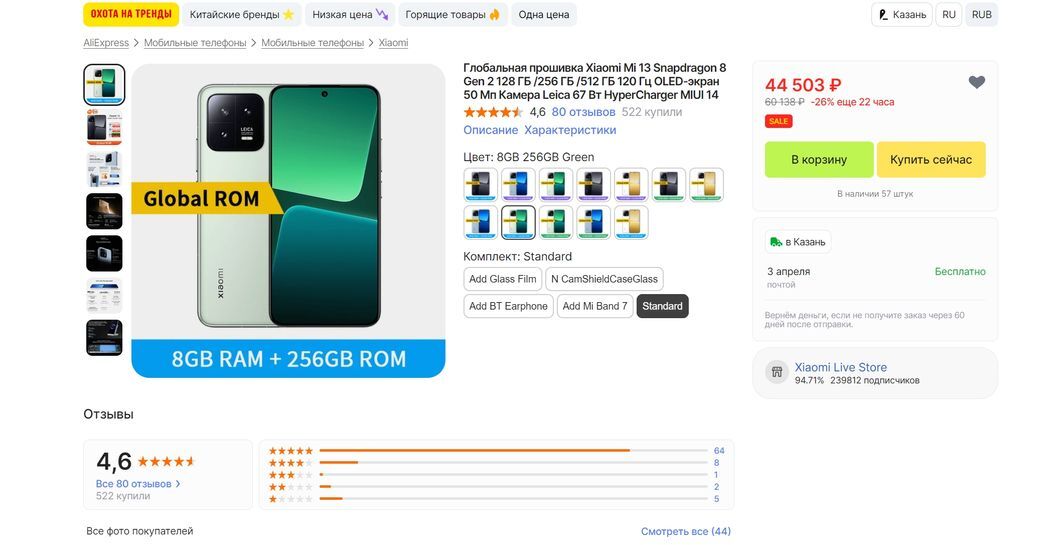Click the delivery truck icon в Казань
Viewport: 1060px width, 545px height.
click(776, 241)
